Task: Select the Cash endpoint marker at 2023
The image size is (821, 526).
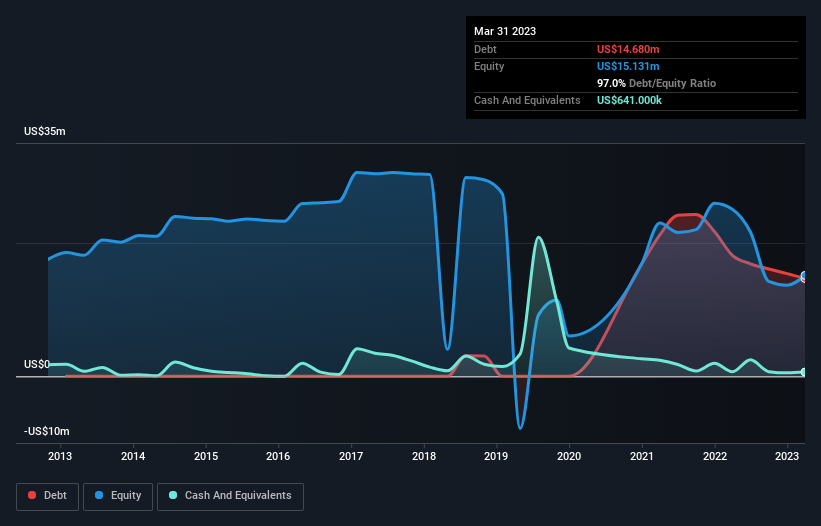Action: point(805,372)
